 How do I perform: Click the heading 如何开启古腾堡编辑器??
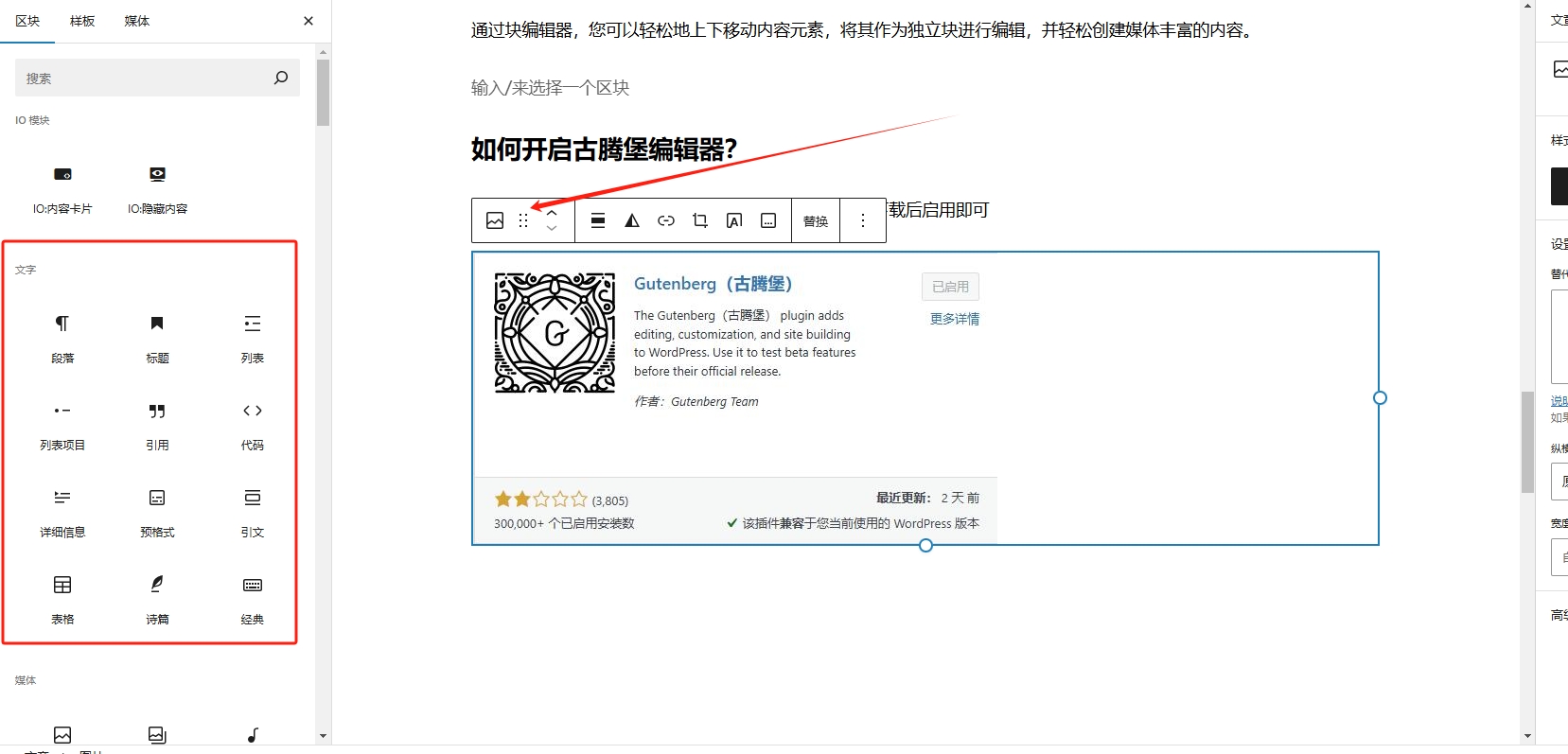tap(604, 149)
